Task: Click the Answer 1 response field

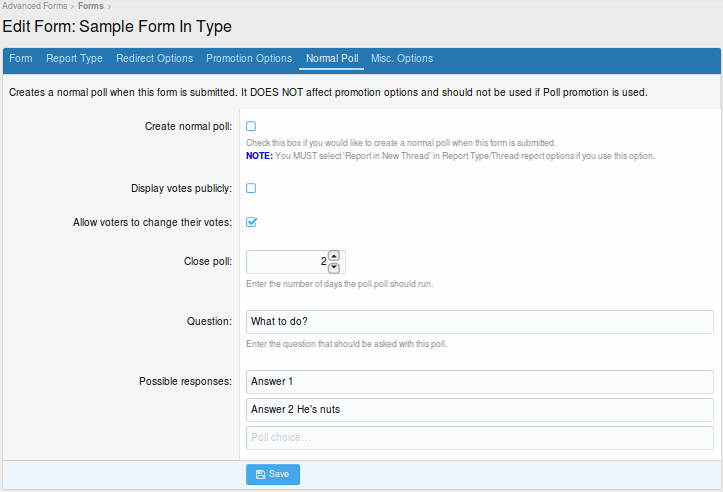Action: pos(479,382)
